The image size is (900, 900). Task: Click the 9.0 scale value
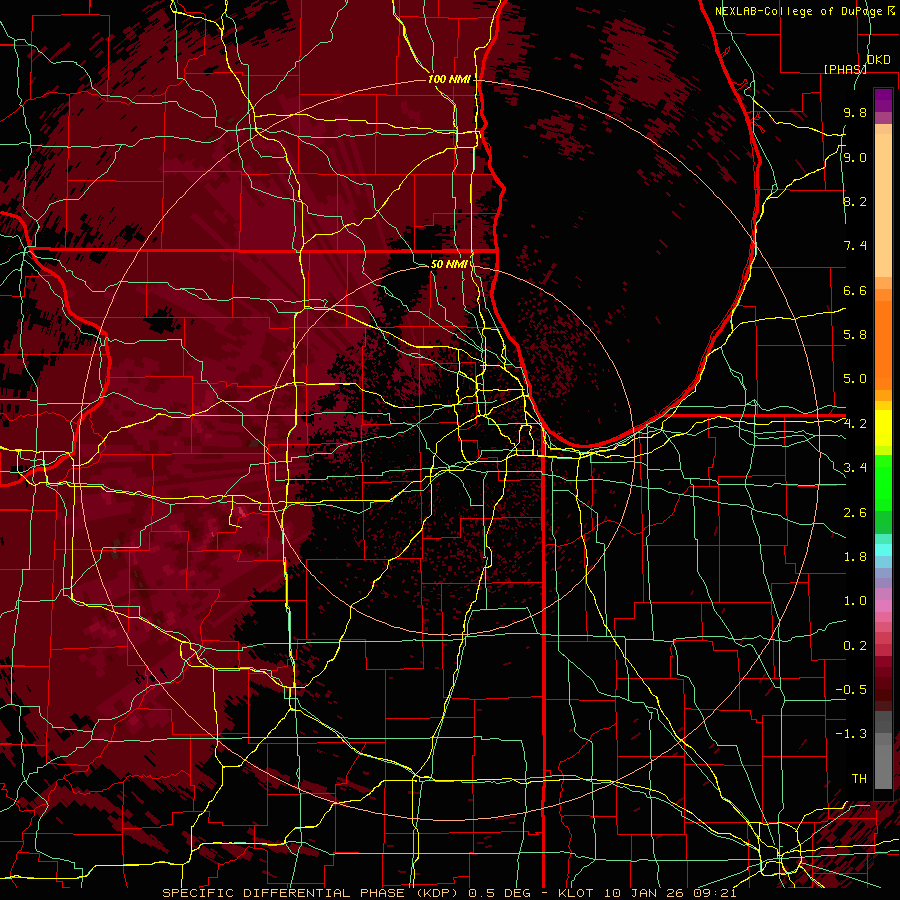click(855, 157)
